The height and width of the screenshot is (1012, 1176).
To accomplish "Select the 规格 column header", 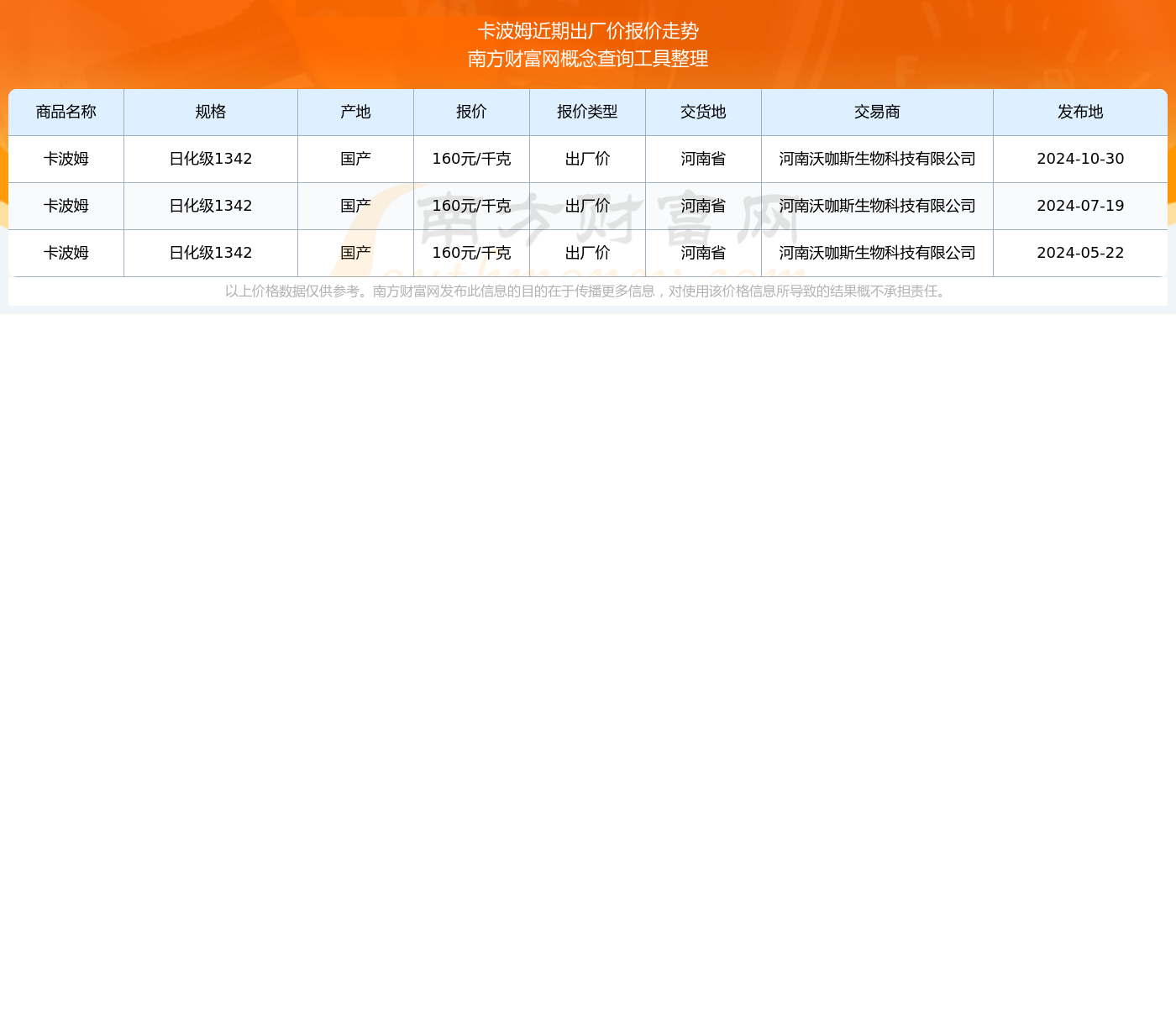I will [211, 112].
